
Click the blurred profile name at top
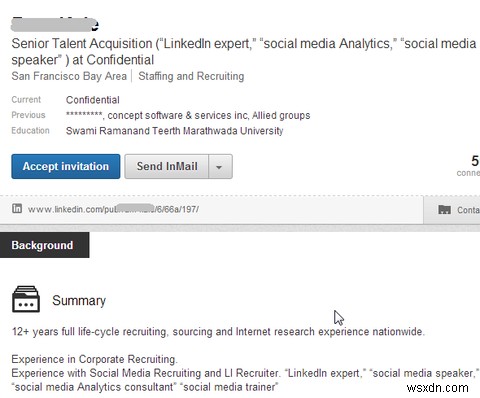(x=55, y=24)
